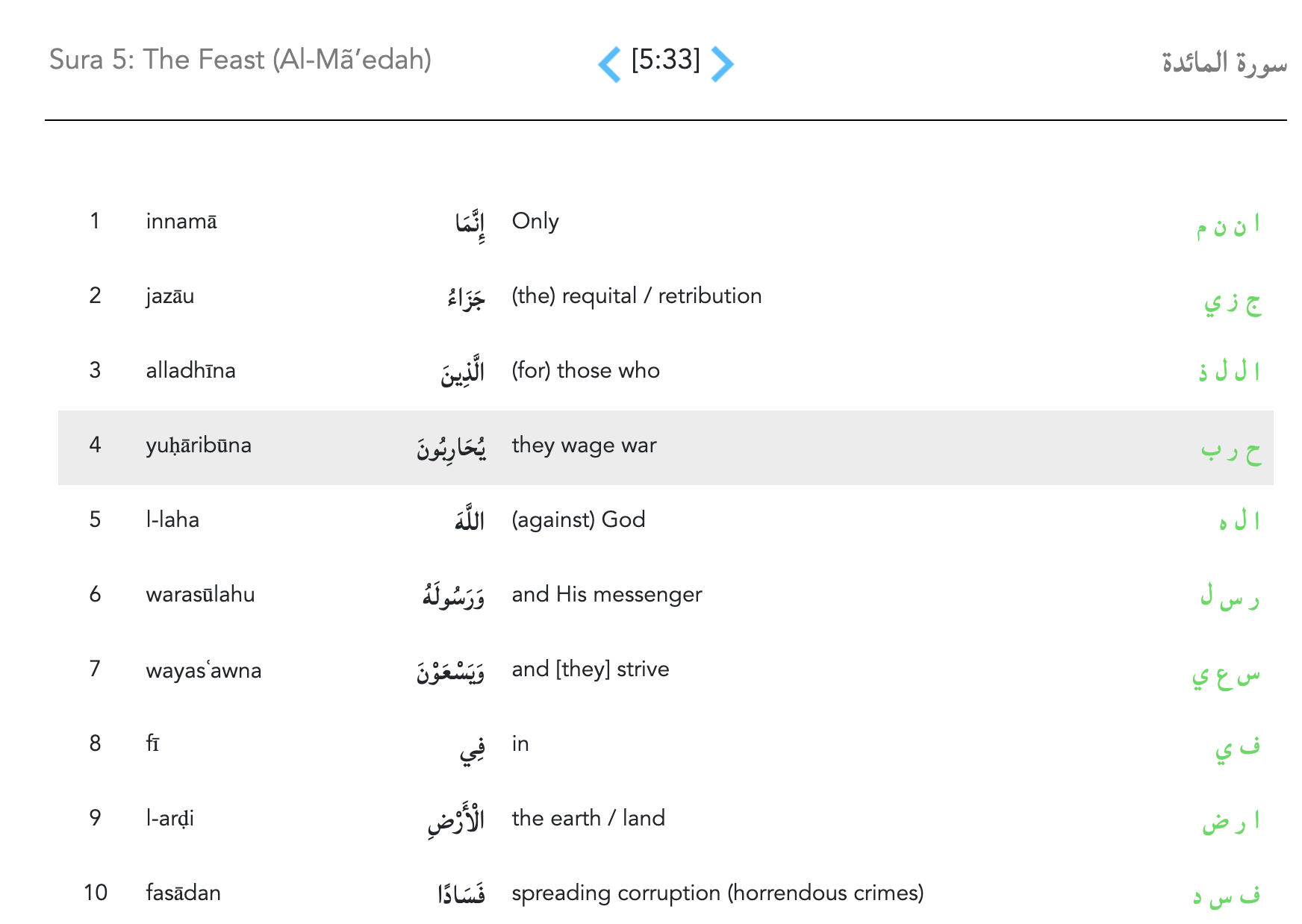
Task: Select the transliteration warasūlahu
Action: pyautogui.click(x=200, y=595)
